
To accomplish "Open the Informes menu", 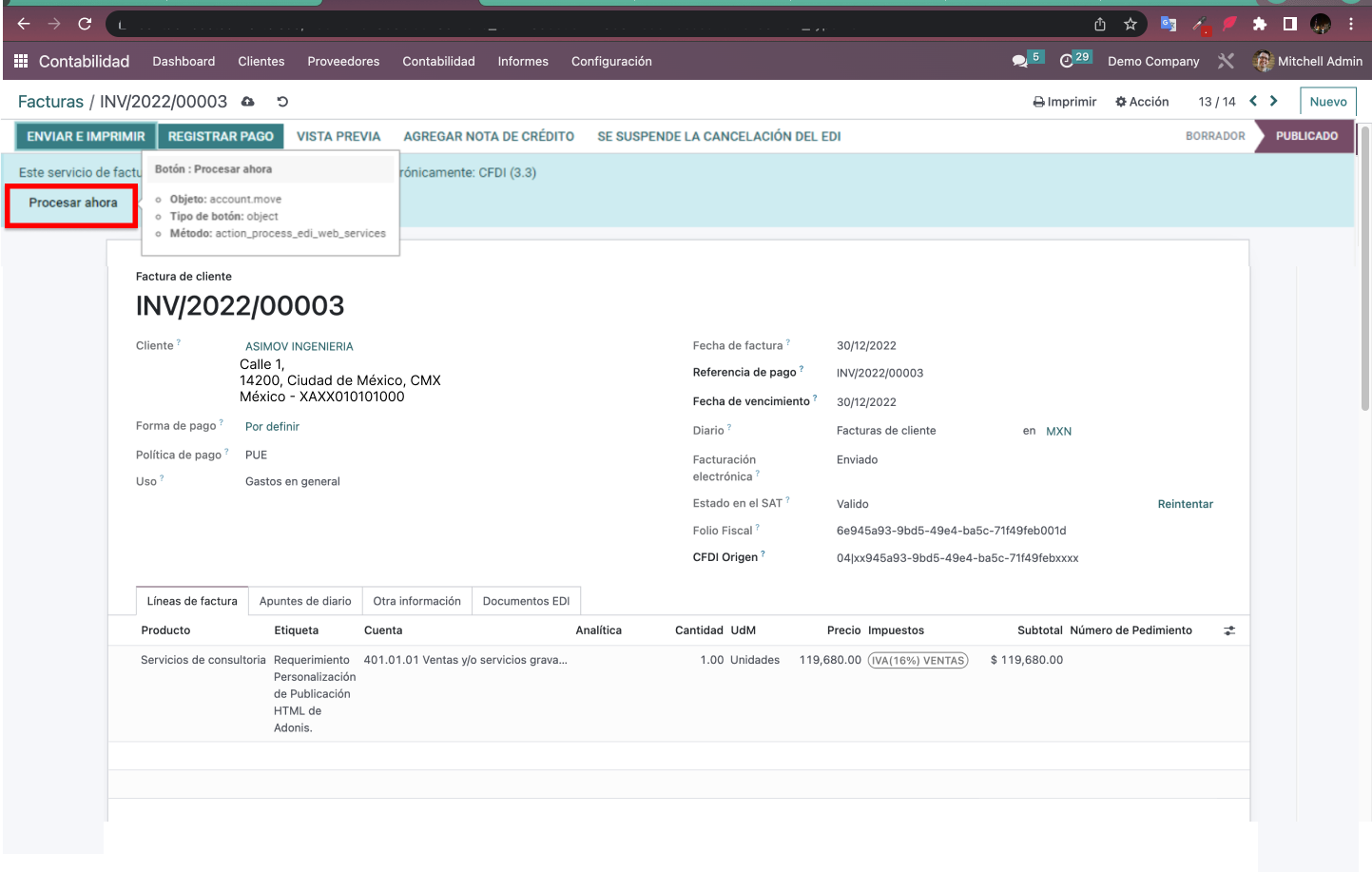I will coord(523,61).
